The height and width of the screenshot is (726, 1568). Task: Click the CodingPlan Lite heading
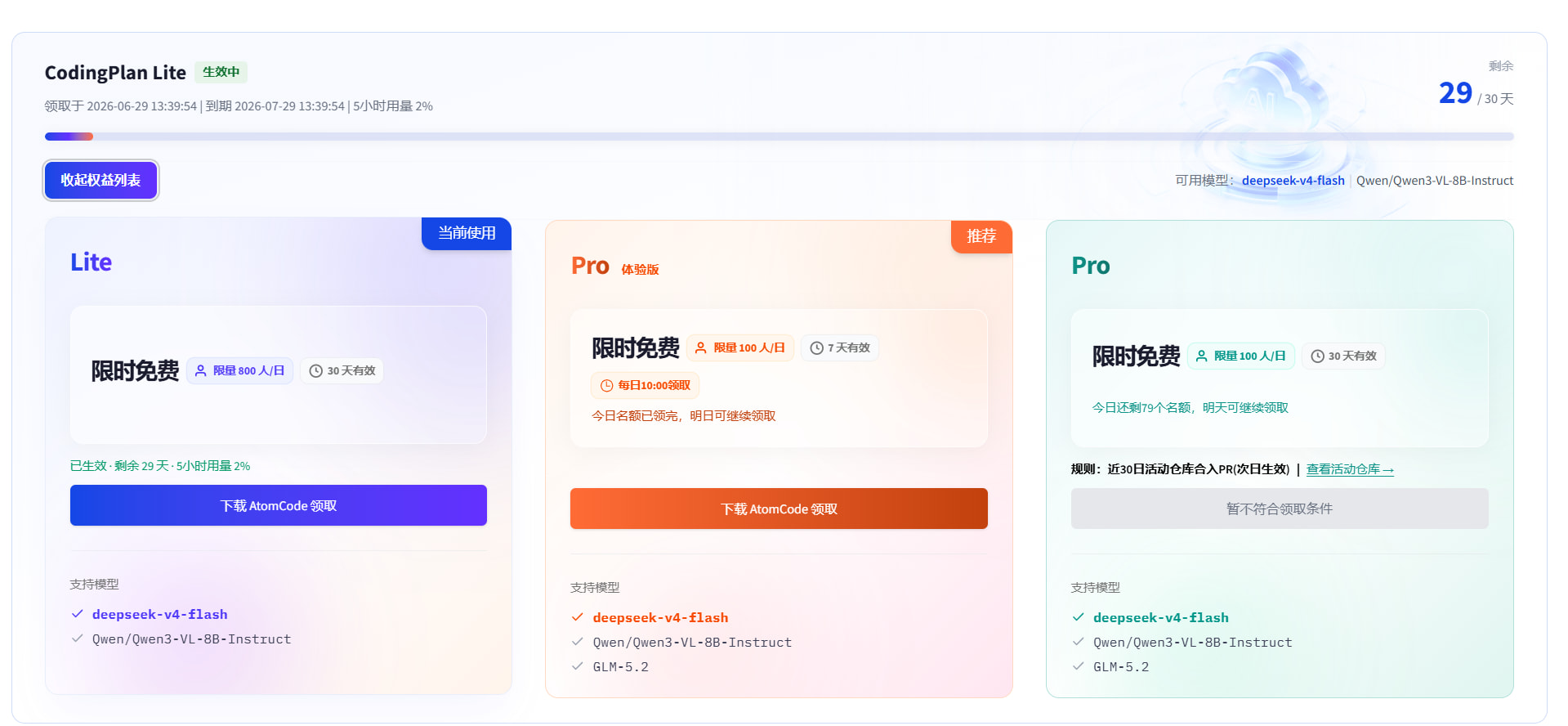point(115,73)
